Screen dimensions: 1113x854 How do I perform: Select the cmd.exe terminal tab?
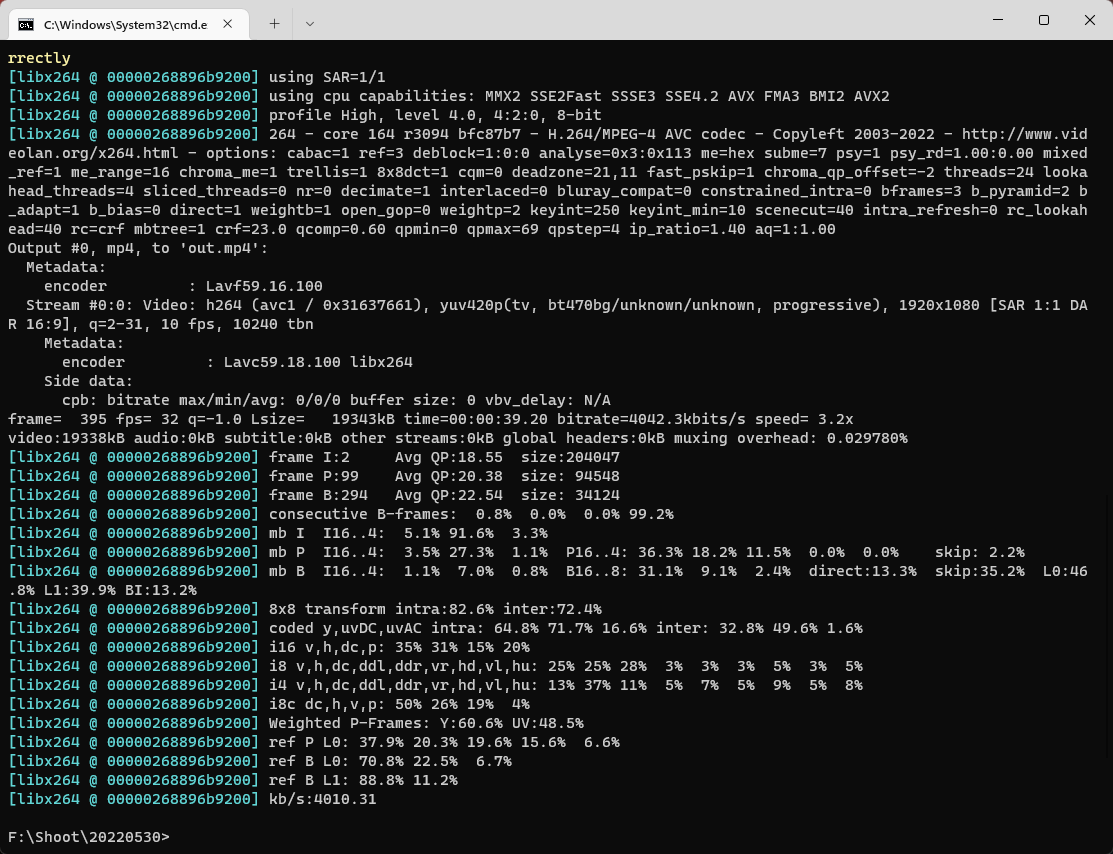(128, 24)
